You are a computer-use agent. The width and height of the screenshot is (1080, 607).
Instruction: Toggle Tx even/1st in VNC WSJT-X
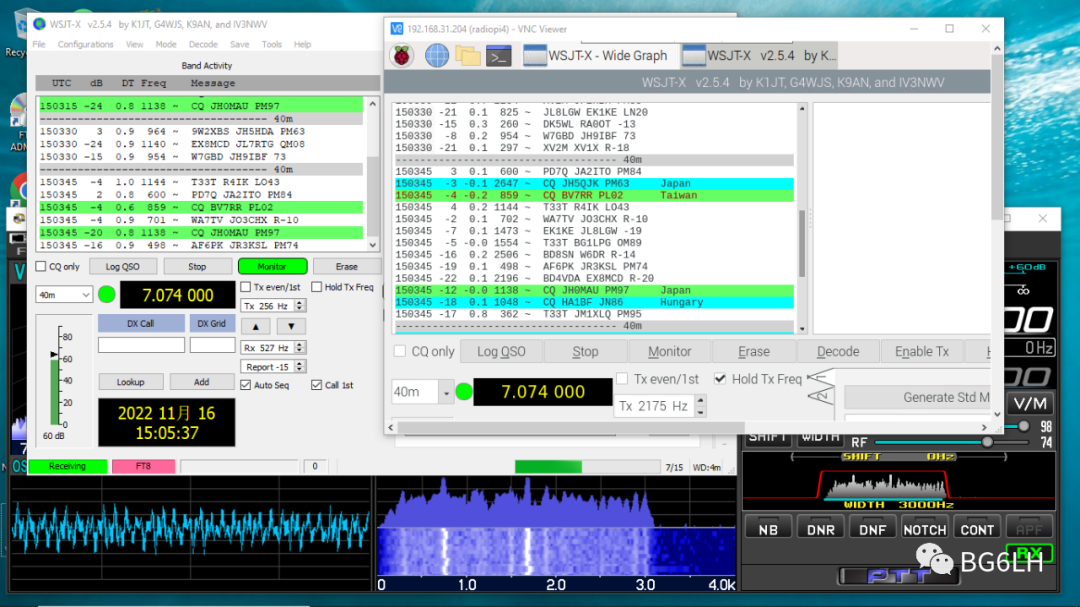pos(622,379)
